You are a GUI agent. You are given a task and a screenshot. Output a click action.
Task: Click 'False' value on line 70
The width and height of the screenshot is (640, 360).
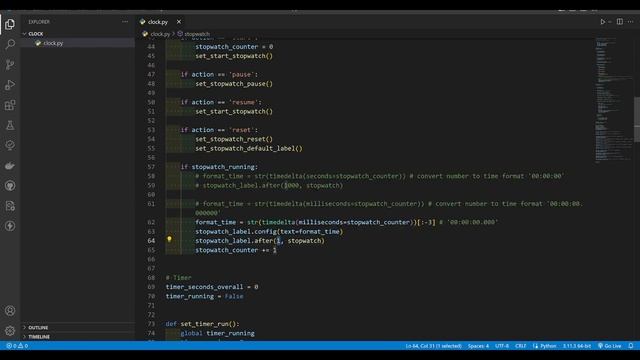pyautogui.click(x=234, y=296)
